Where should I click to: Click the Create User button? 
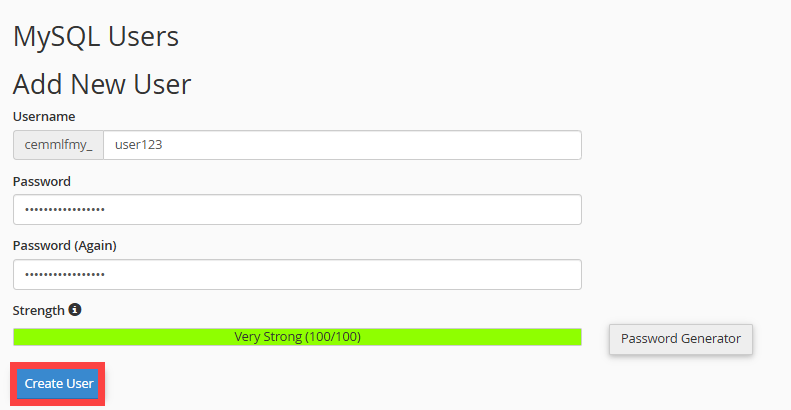(58, 384)
